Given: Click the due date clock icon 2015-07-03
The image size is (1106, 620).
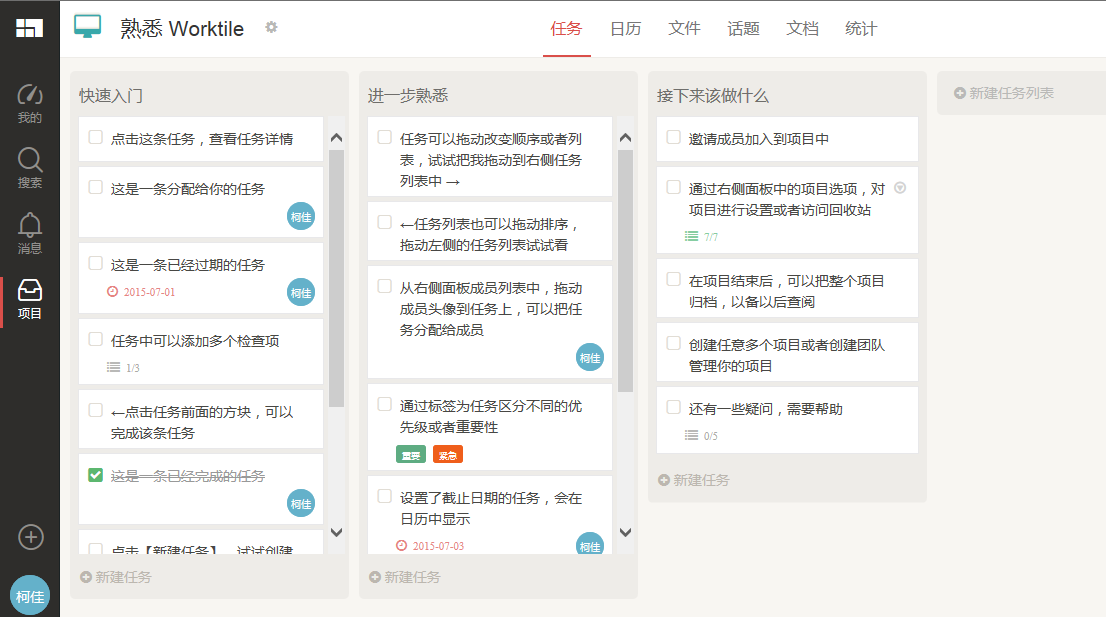Looking at the screenshot, I should [x=401, y=545].
